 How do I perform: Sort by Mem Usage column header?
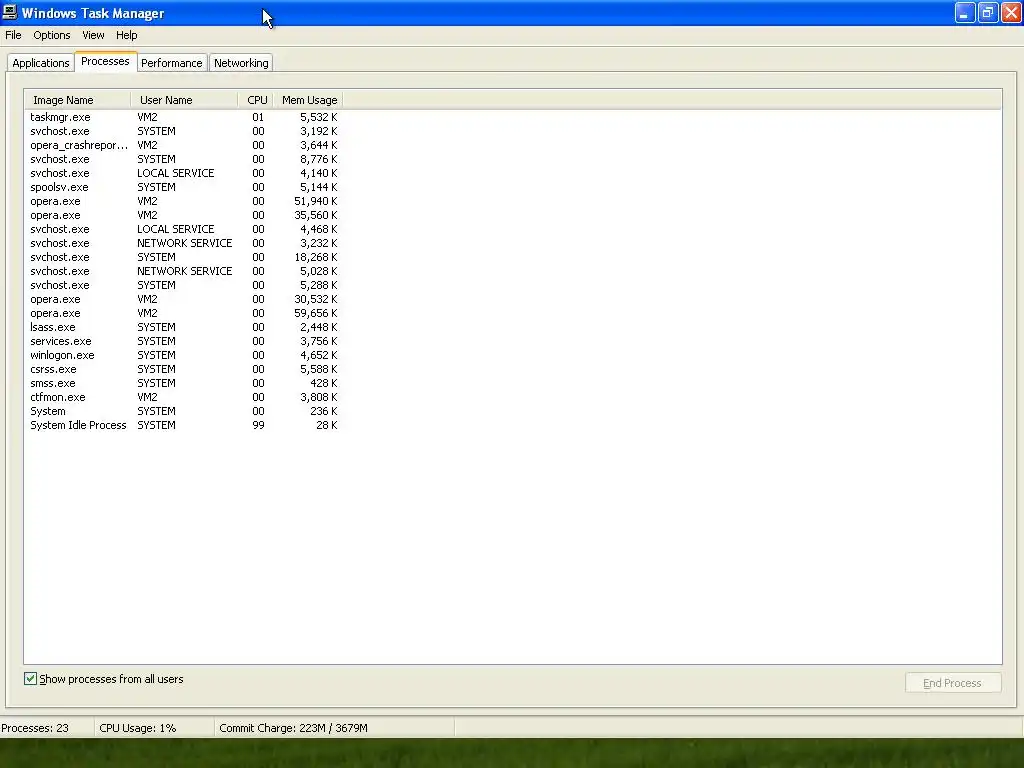click(309, 100)
